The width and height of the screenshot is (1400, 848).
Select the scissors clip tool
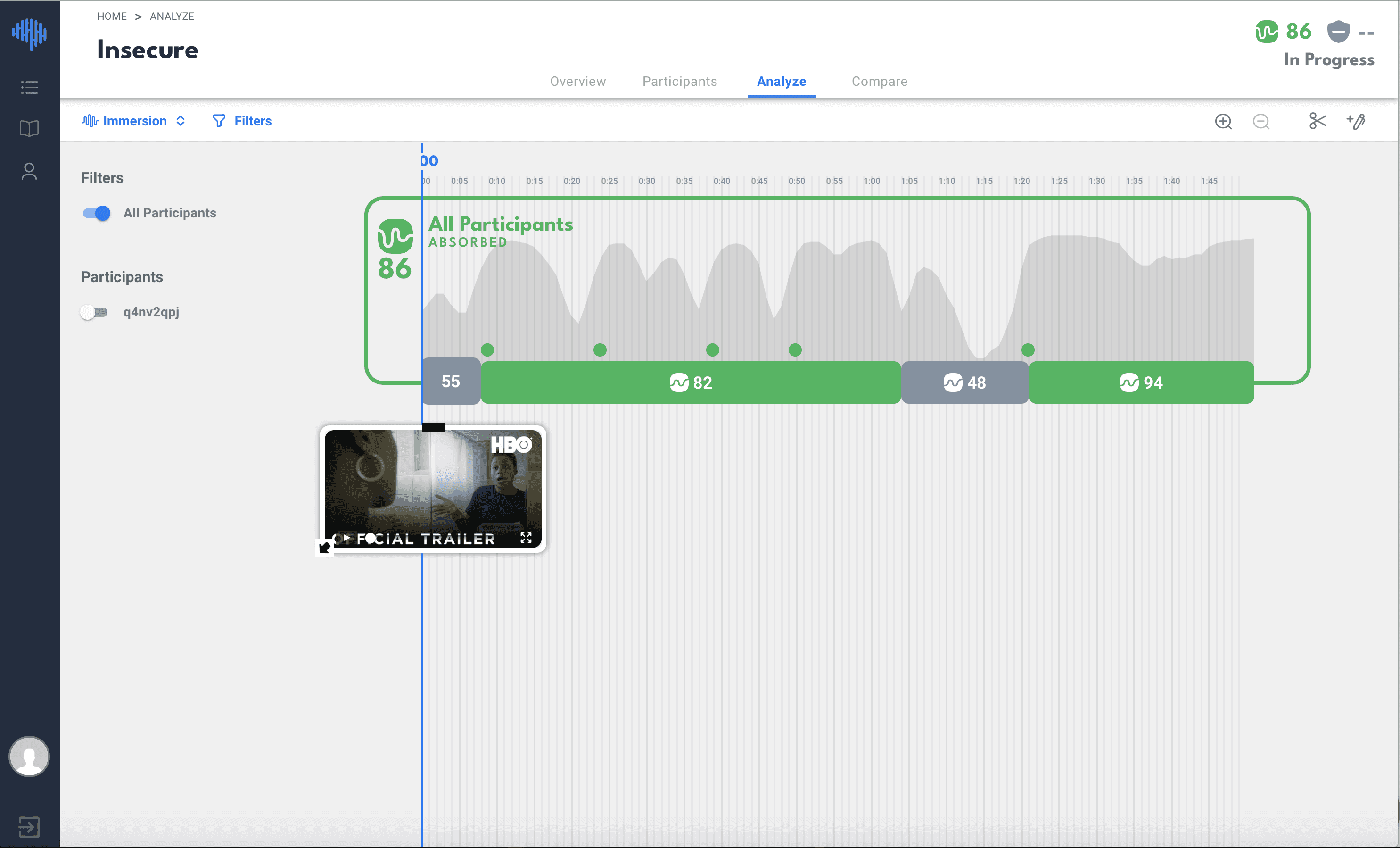click(1317, 121)
